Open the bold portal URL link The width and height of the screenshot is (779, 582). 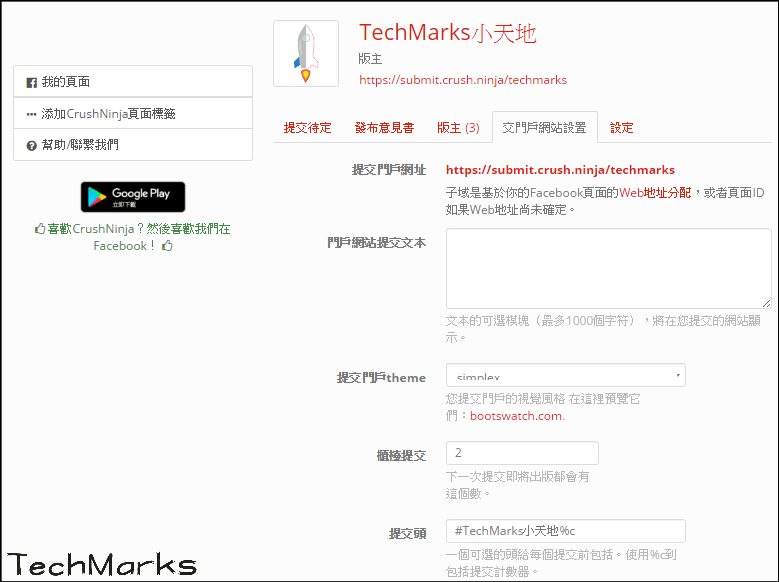coord(560,170)
